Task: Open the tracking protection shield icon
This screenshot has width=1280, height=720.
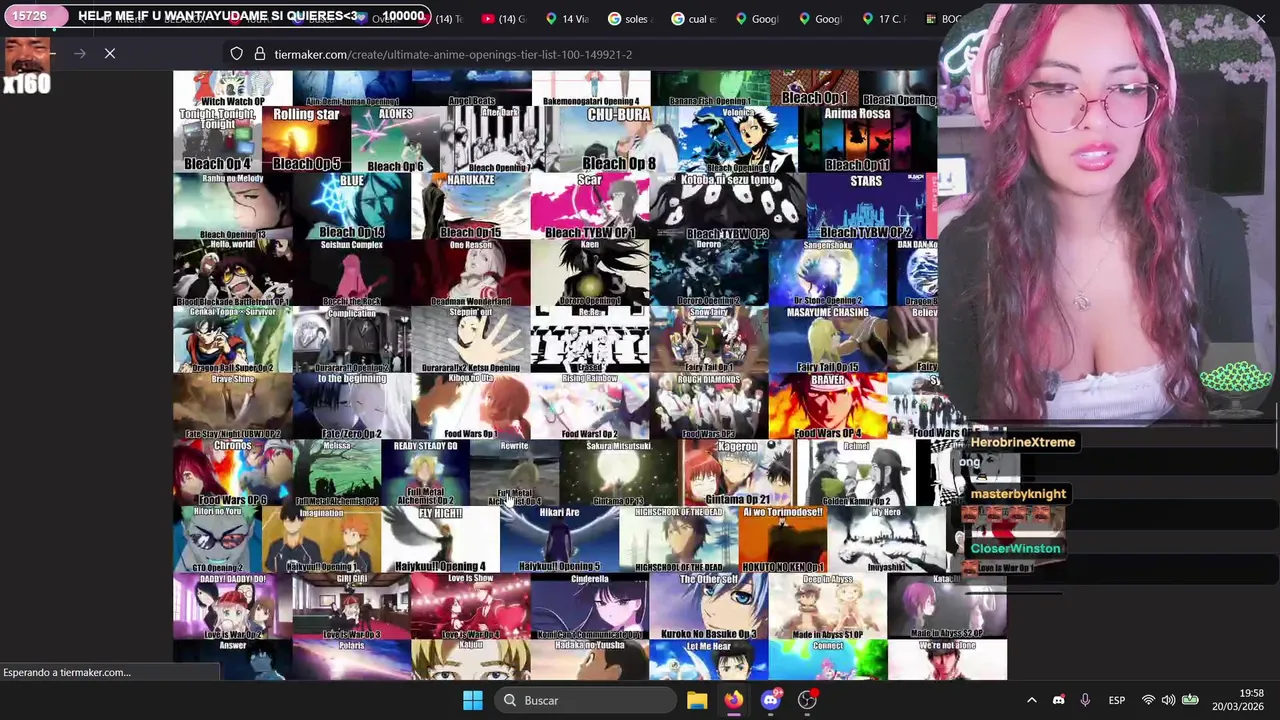Action: click(236, 54)
